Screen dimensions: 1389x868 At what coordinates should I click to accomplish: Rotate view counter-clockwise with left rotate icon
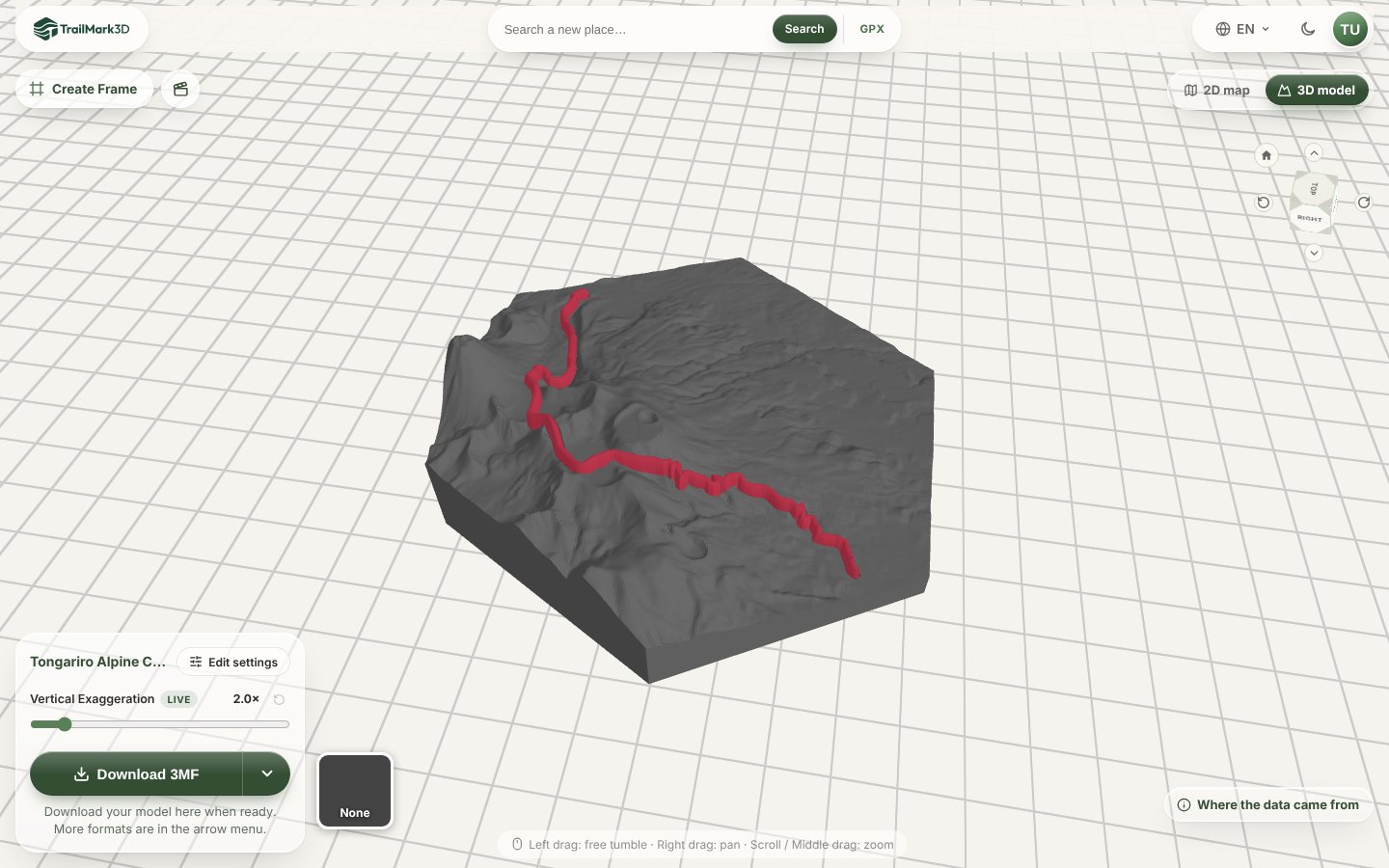(1264, 203)
